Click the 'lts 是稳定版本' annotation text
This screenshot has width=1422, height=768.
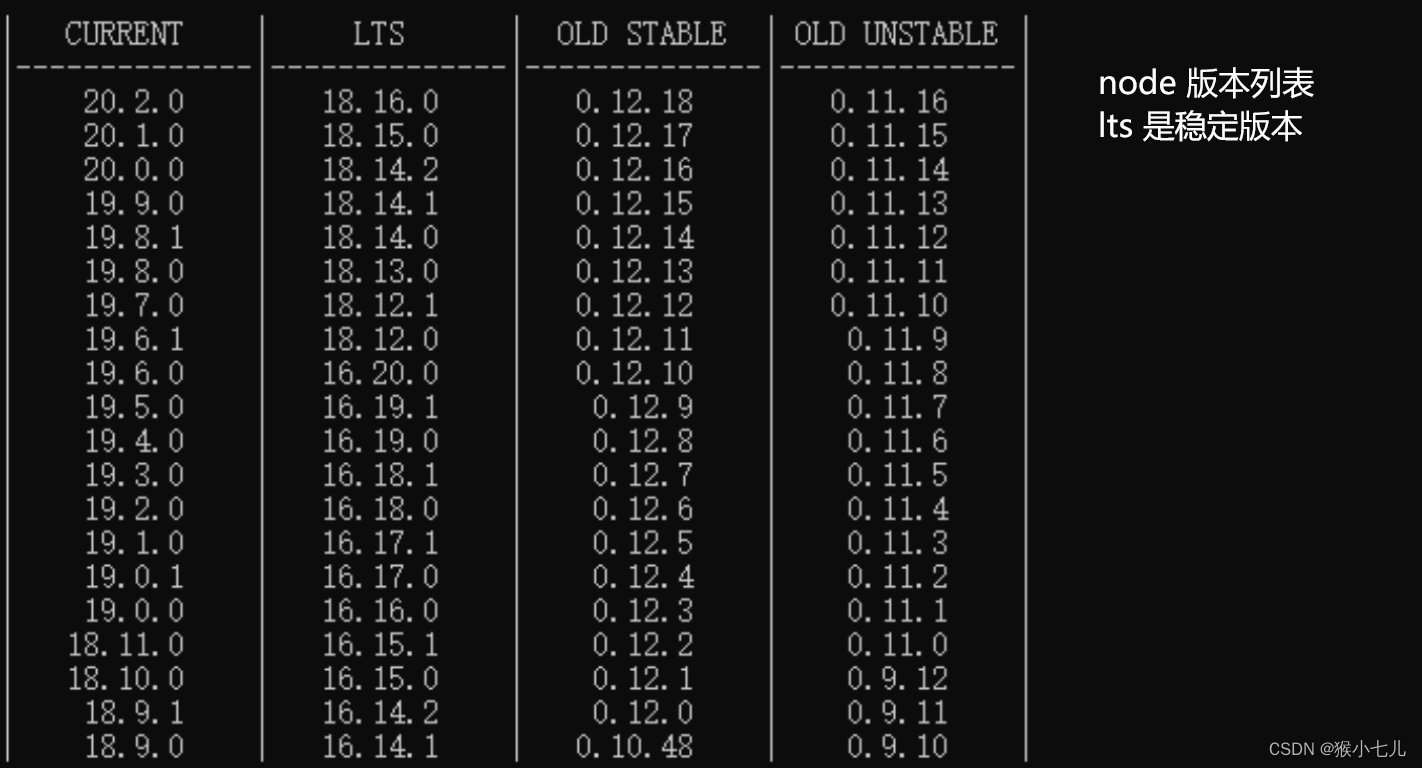[x=1200, y=126]
